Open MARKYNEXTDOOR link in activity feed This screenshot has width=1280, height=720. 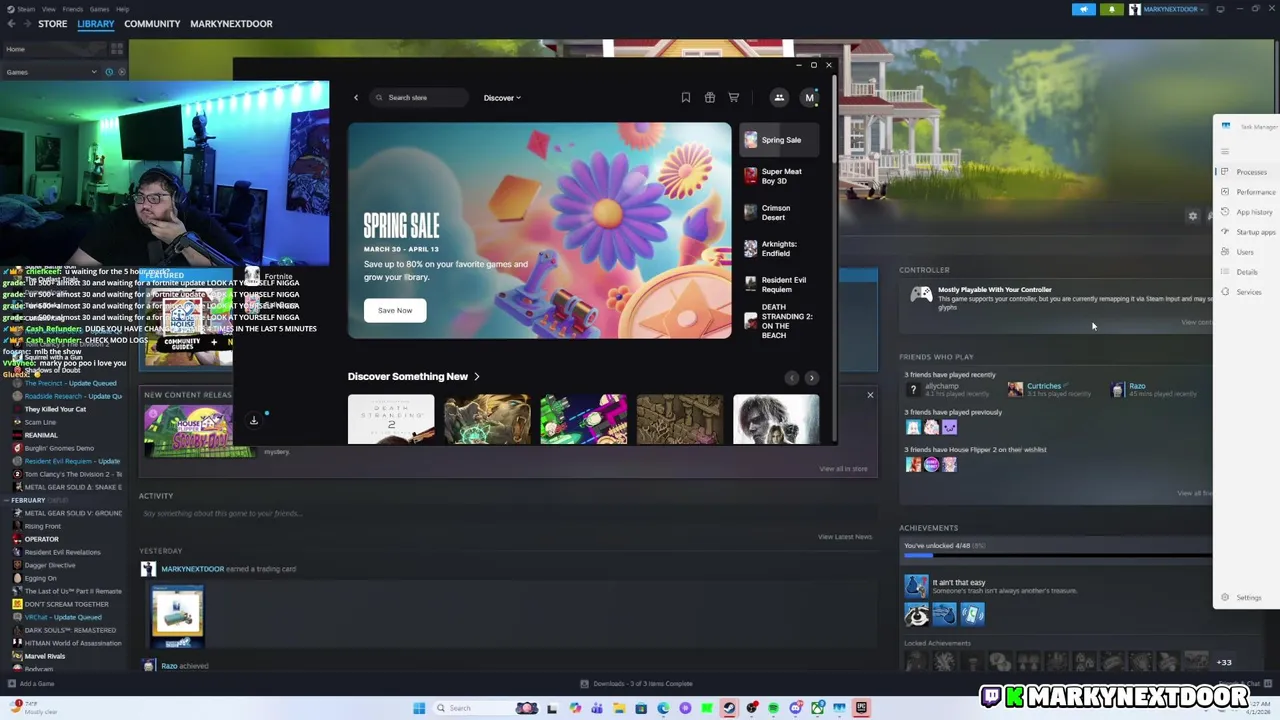pos(193,569)
